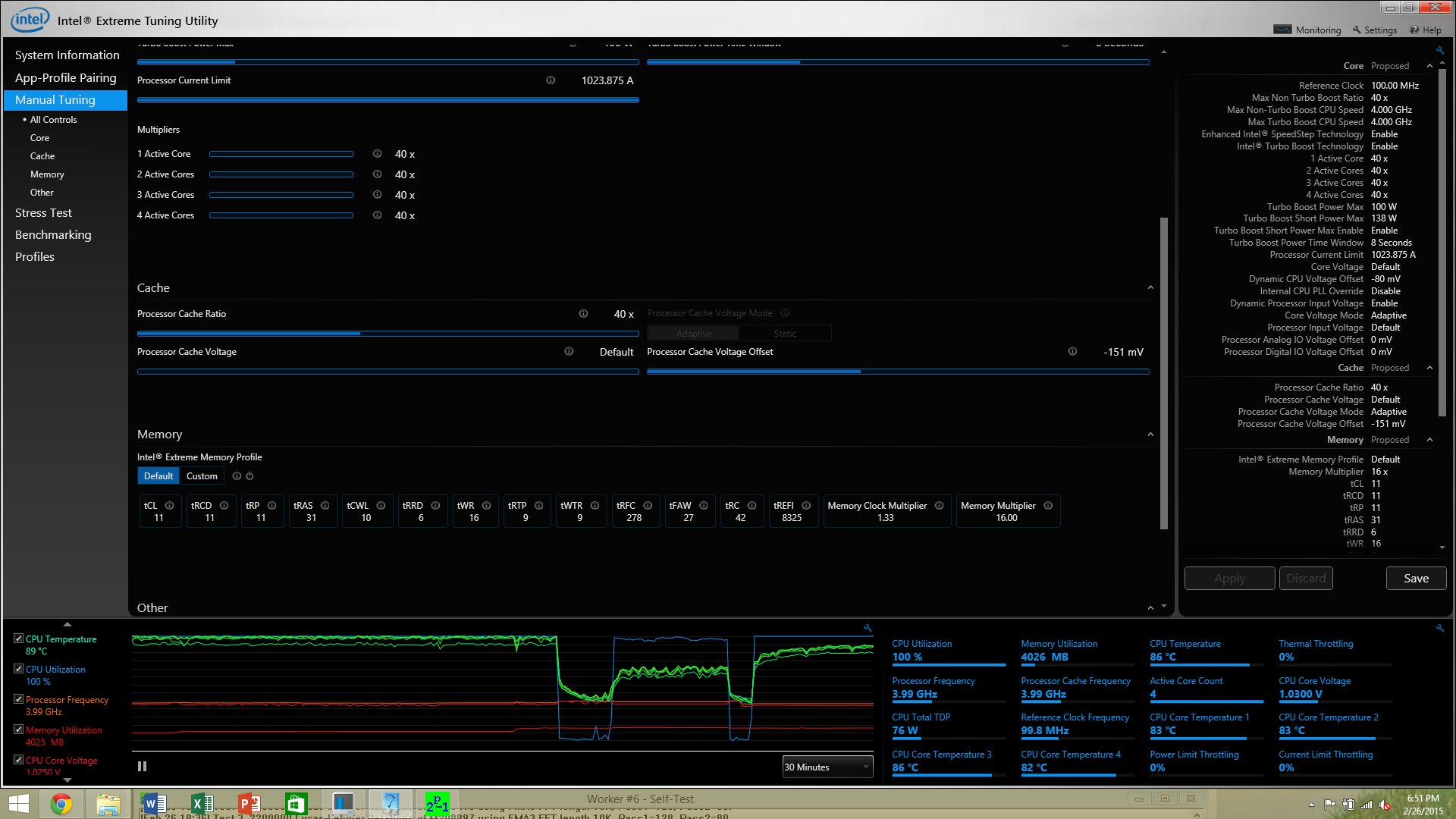Image resolution: width=1456 pixels, height=819 pixels.
Task: Move the monitored items list up with the arrow
Action: tap(67, 624)
